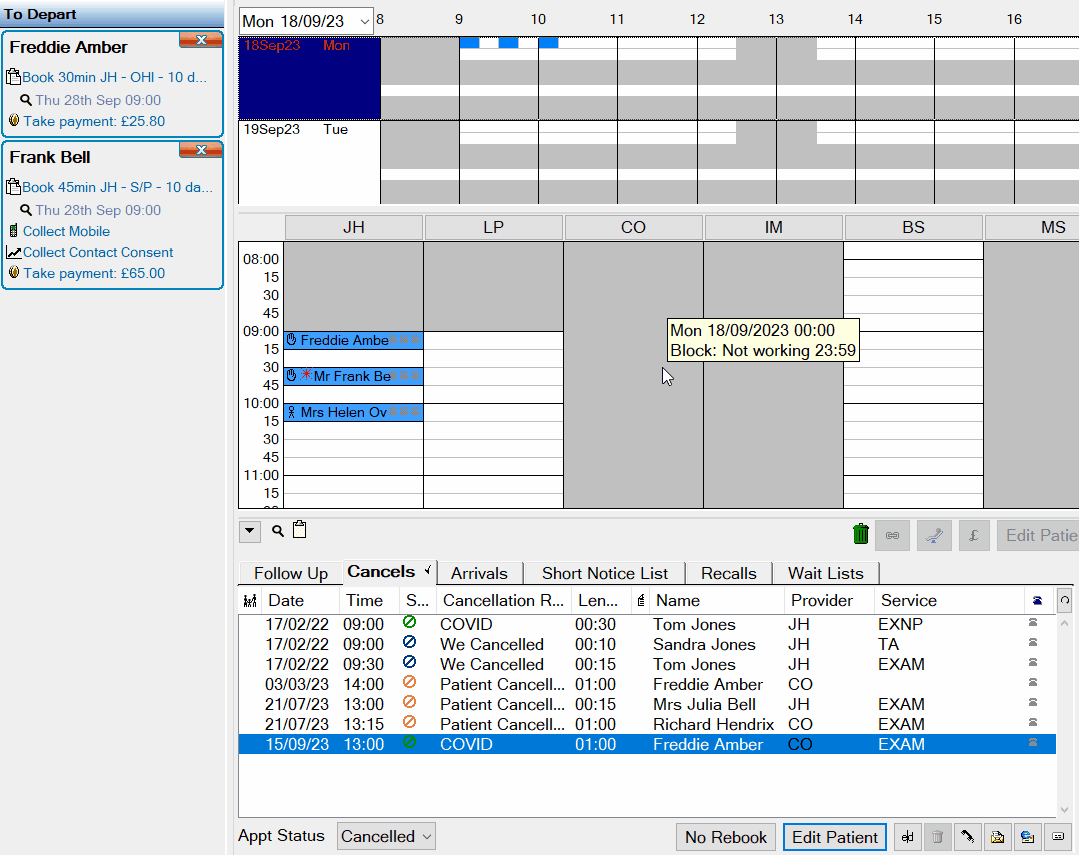Select the Mrs Julia Bell cancellation row

pos(647,704)
